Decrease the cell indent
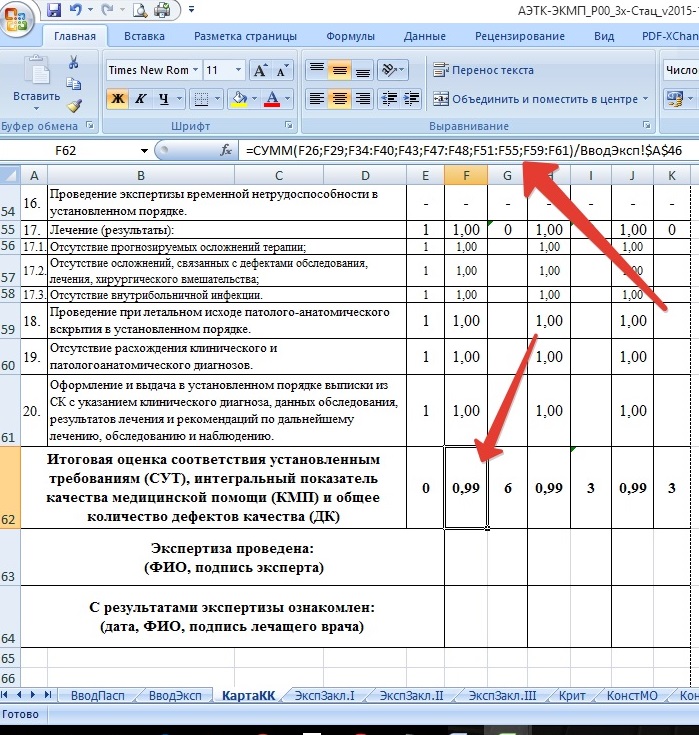The height and width of the screenshot is (735, 699). coord(390,99)
